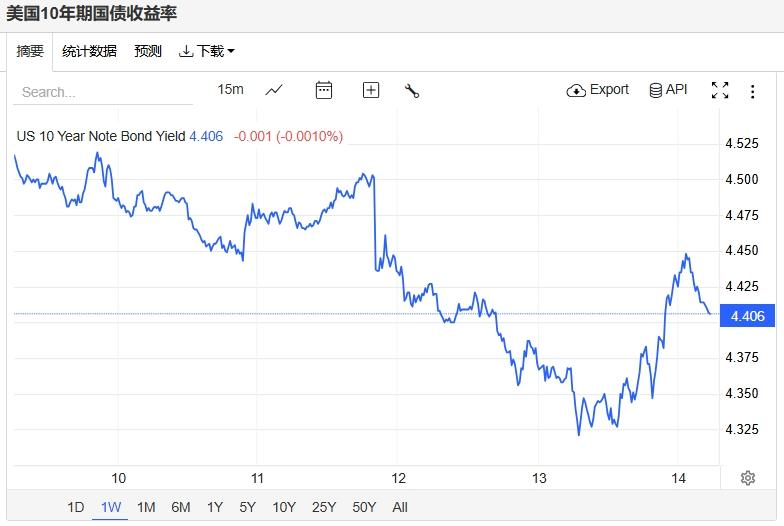
Task: Switch to the 预测 tab
Action: (x=148, y=51)
